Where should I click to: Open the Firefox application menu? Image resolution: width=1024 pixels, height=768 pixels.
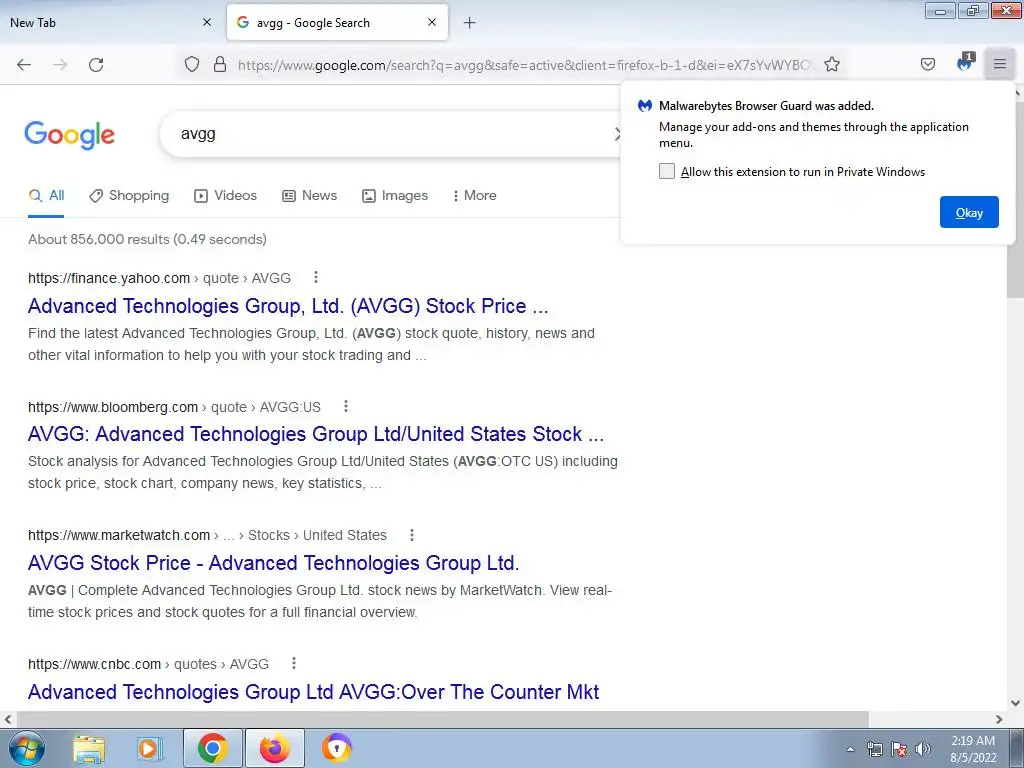(1000, 64)
